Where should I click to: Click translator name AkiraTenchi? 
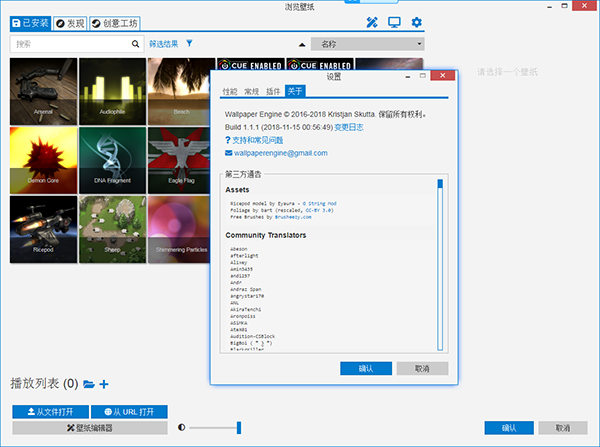pos(245,310)
